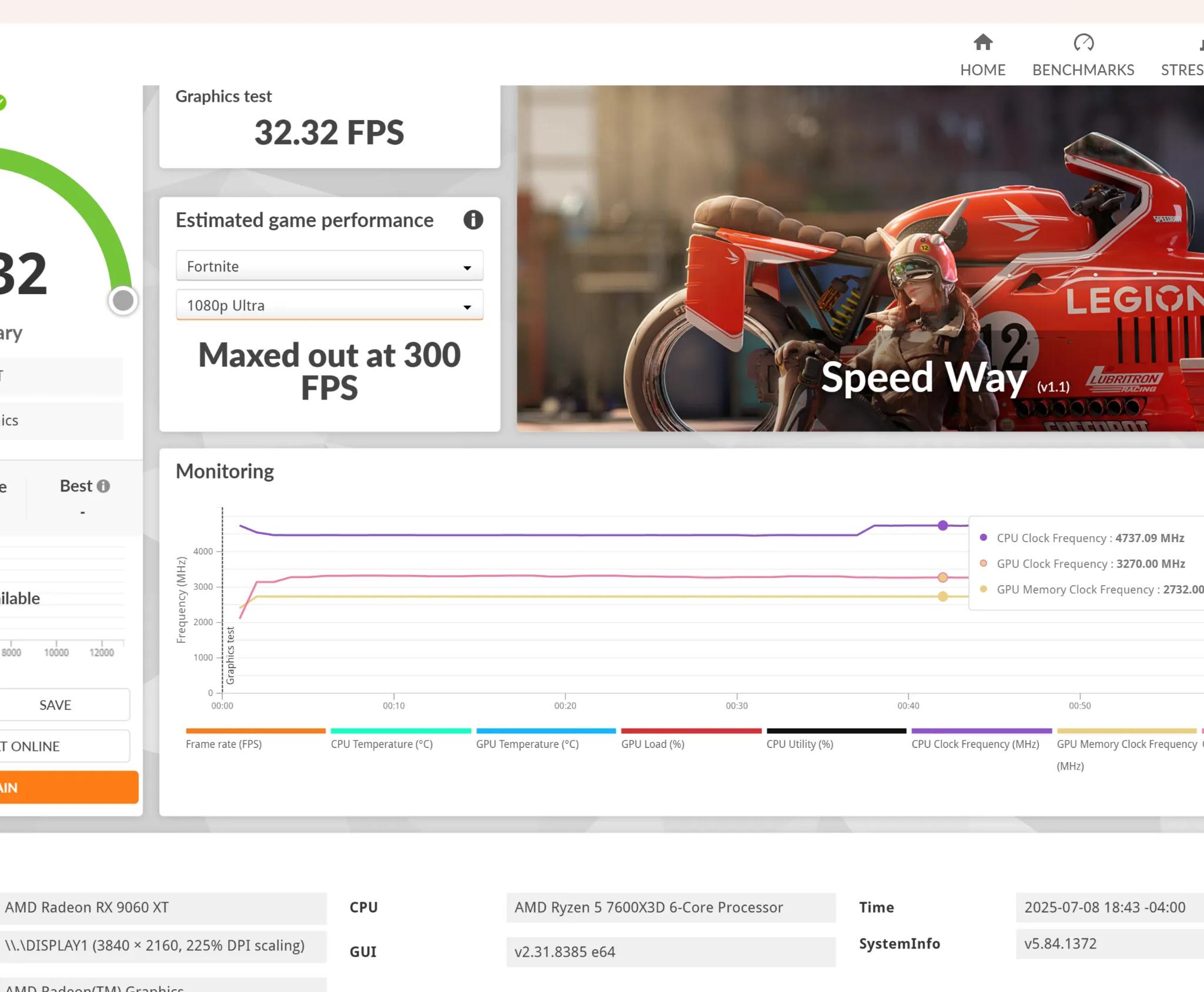Viewport: 1204px width, 992px height.
Task: Click the 00:40 time axis label
Action: coord(908,706)
